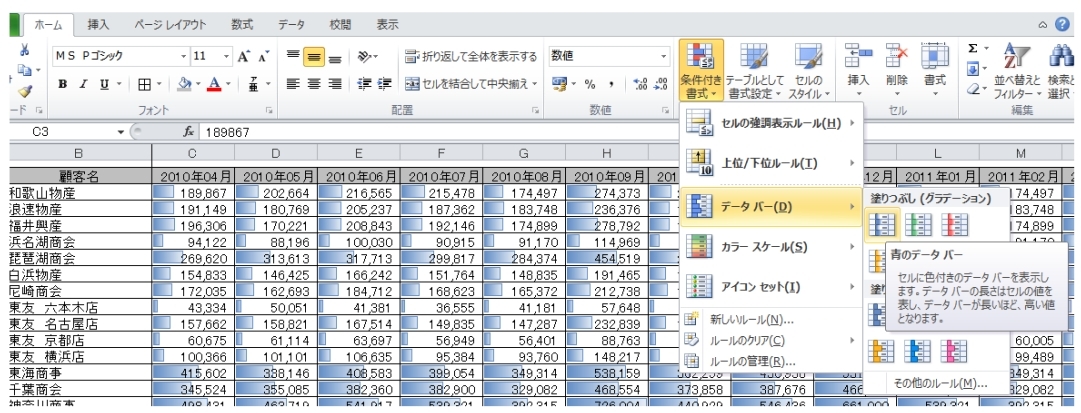Click the Fill down arrow icon in 編集 group

coord(973,69)
